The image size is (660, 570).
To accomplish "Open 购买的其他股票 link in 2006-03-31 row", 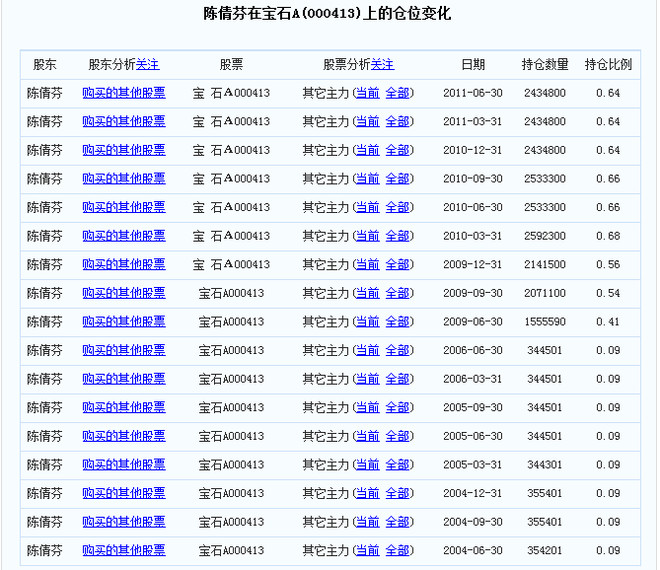I will coord(124,379).
